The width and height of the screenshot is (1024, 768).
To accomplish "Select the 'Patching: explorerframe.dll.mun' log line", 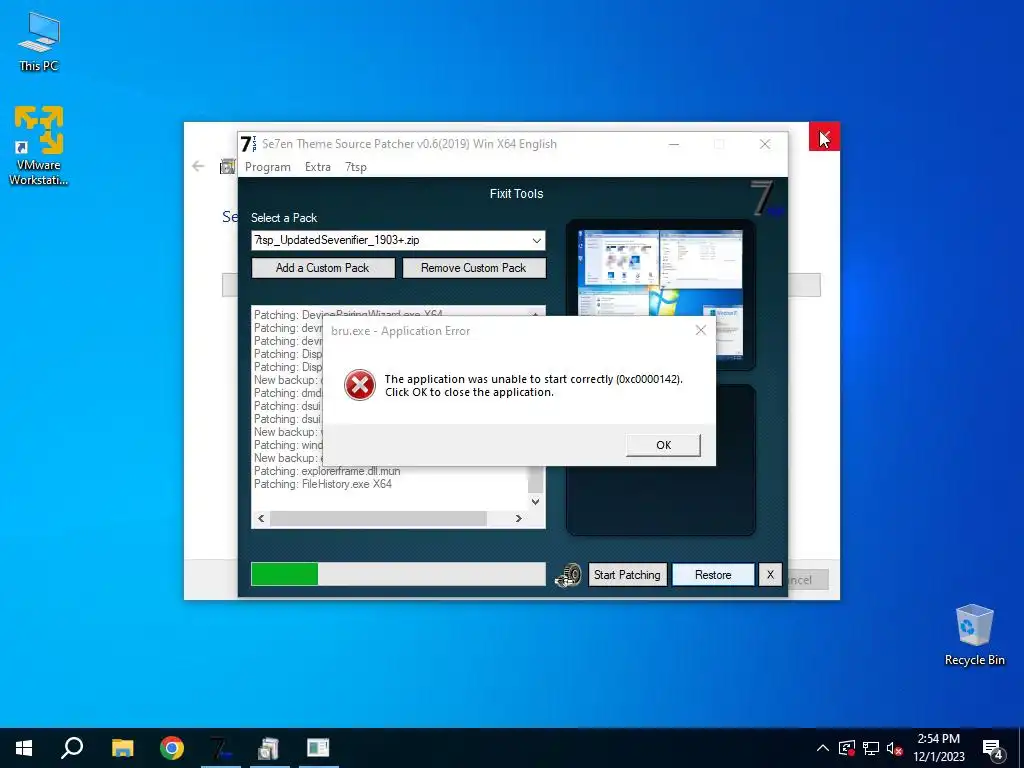I will point(327,472).
